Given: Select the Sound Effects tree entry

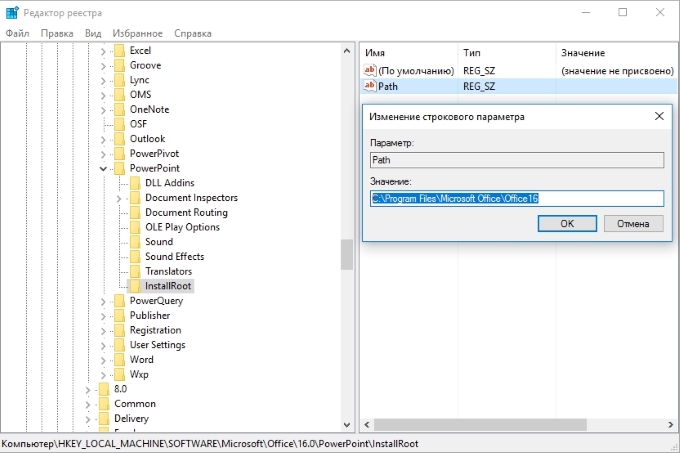Looking at the screenshot, I should [174, 257].
